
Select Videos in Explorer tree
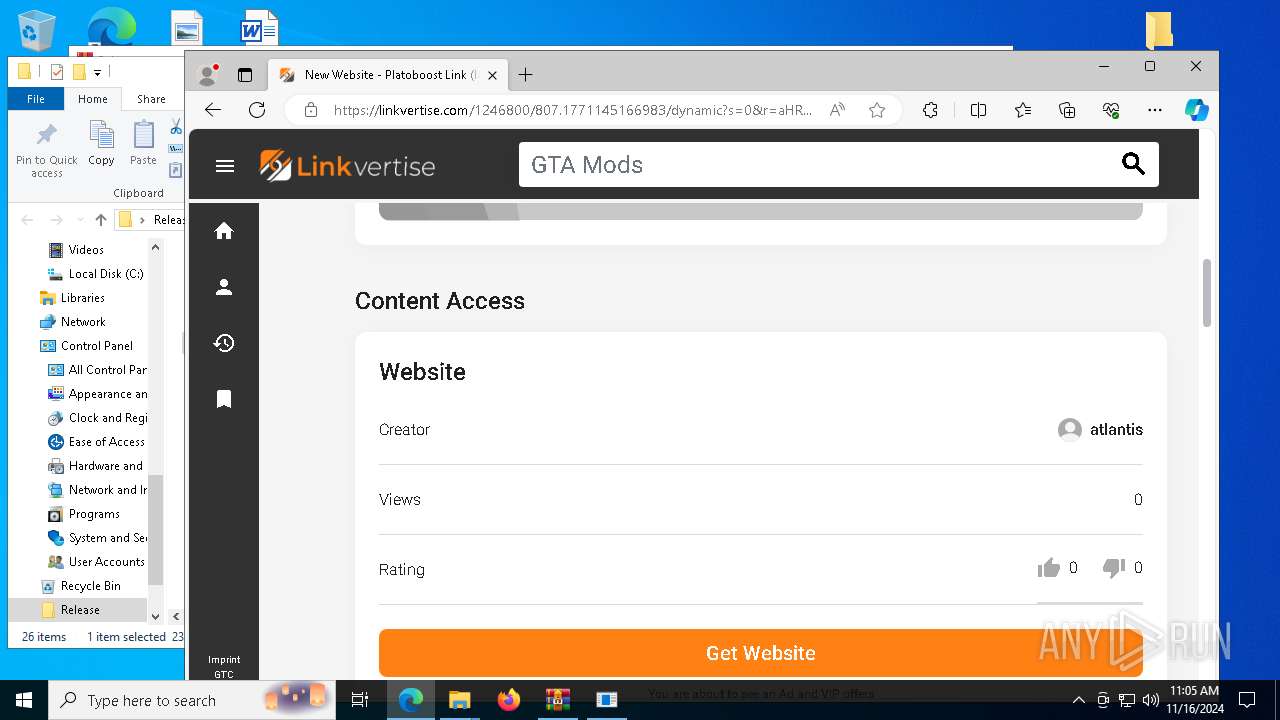tap(86, 250)
